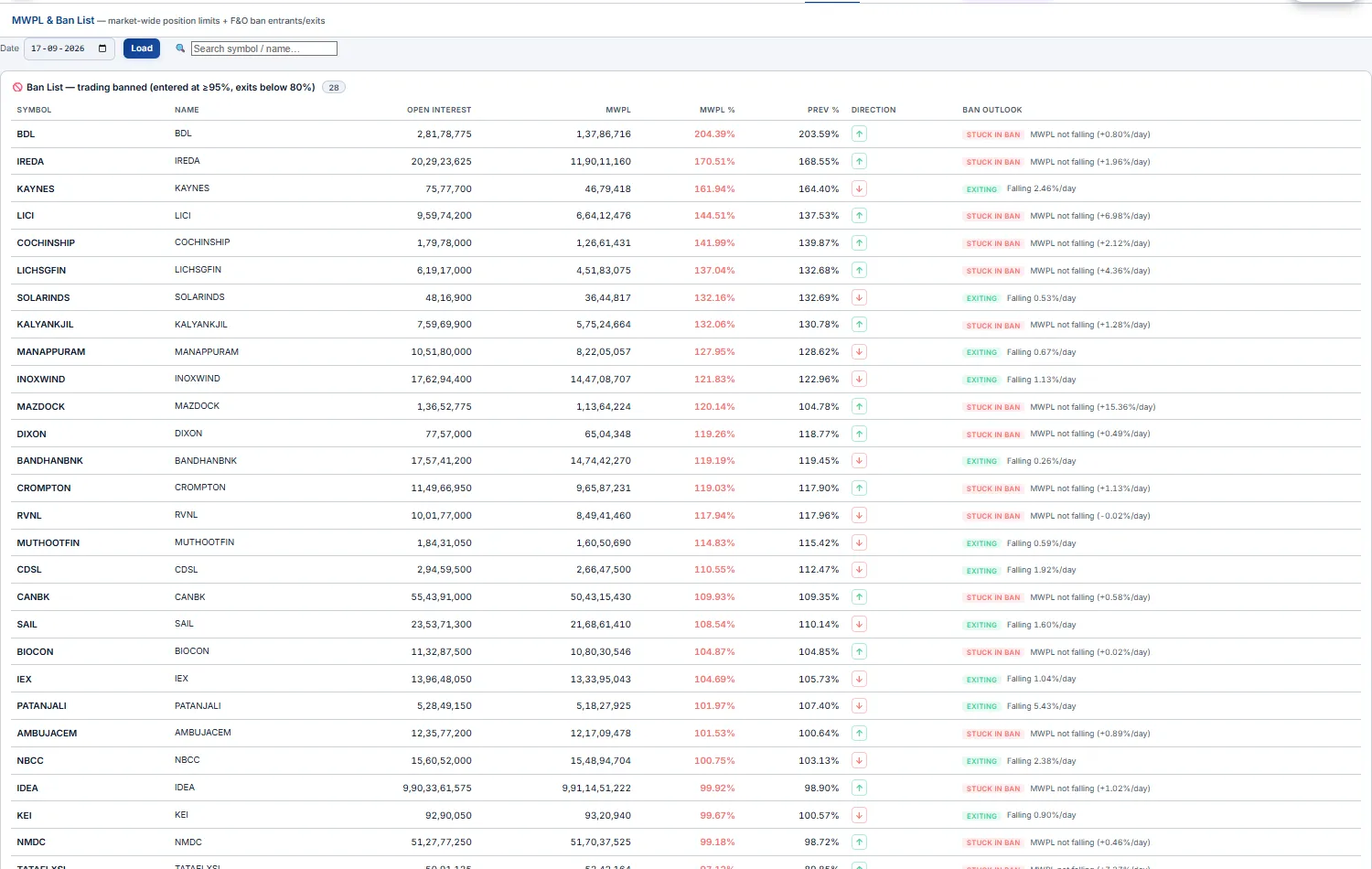Click LICI up direction arrow icon
The height and width of the screenshot is (869, 1372).
pos(859,216)
